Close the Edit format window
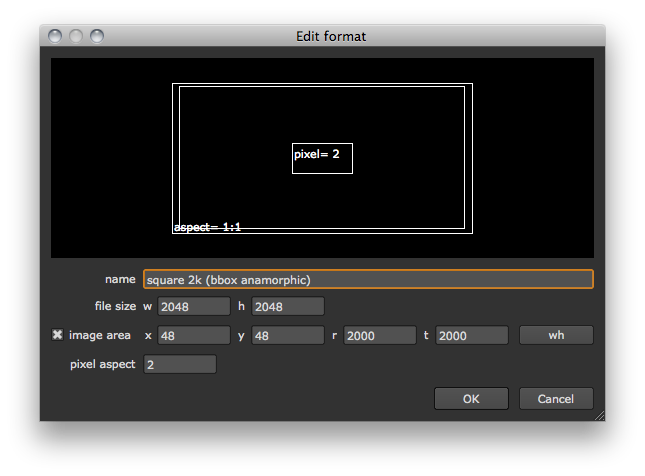The width and height of the screenshot is (645, 476). (x=54, y=36)
